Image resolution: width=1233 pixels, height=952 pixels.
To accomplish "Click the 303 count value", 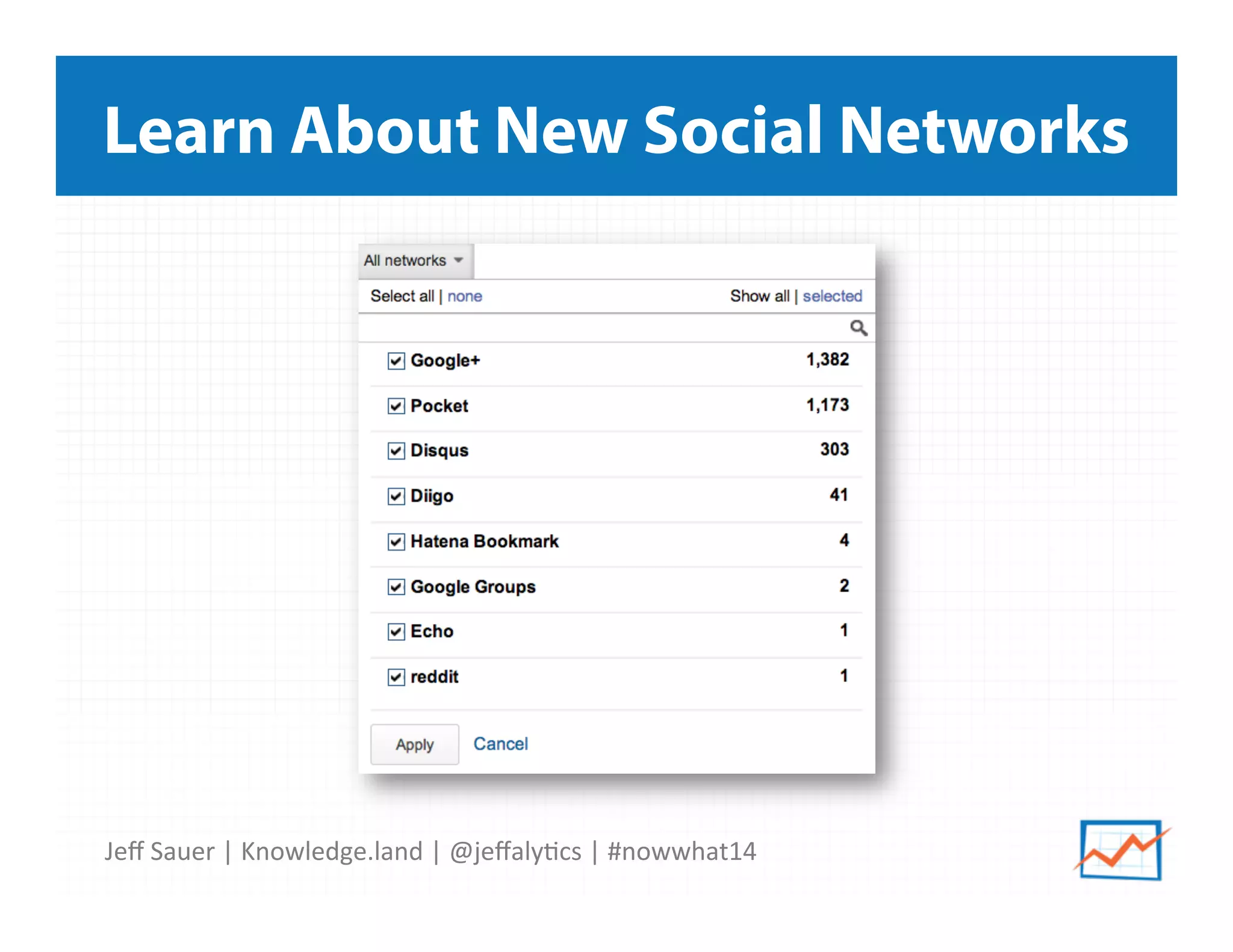I will pyautogui.click(x=834, y=450).
